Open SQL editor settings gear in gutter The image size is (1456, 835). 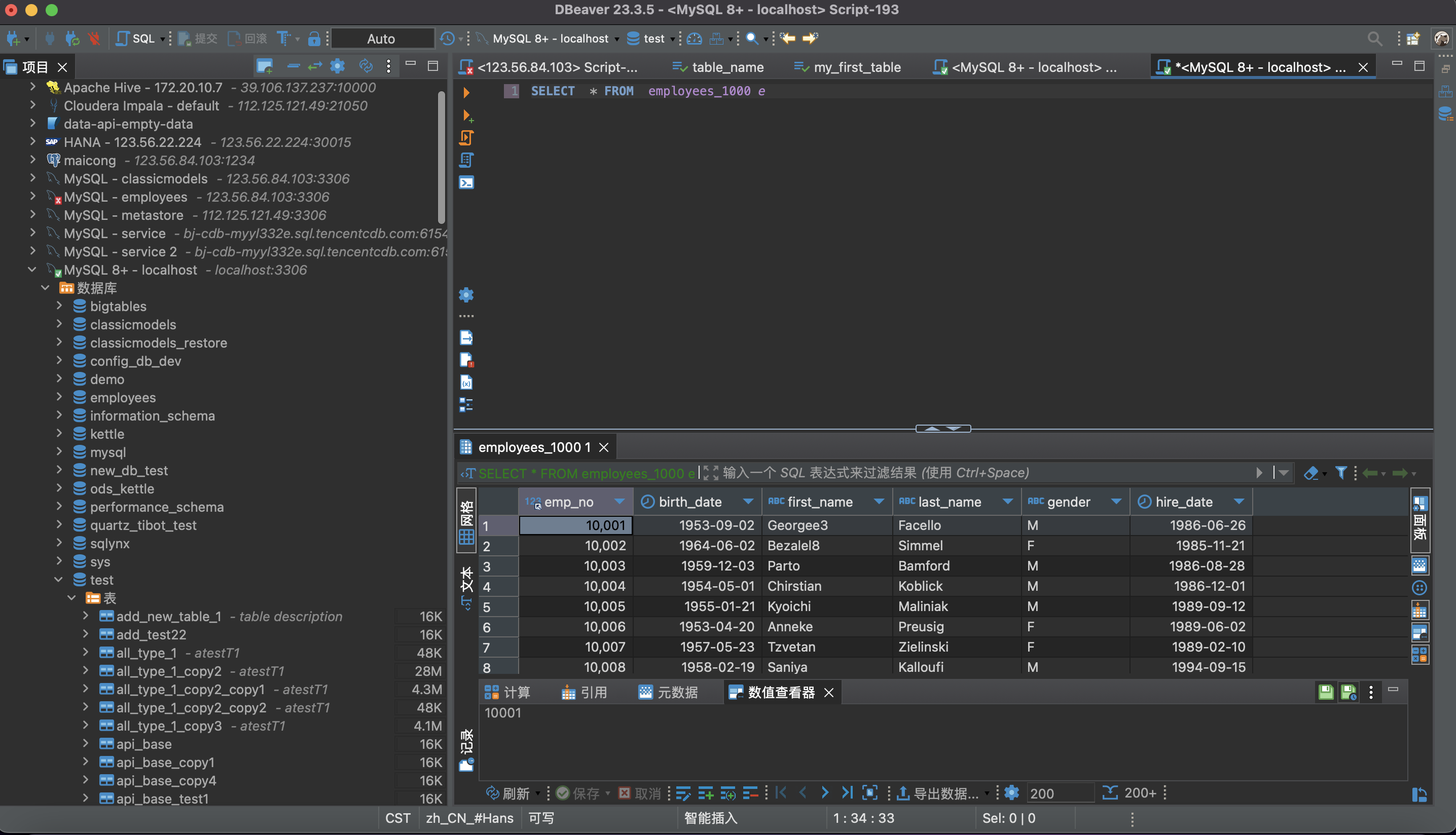coord(466,295)
